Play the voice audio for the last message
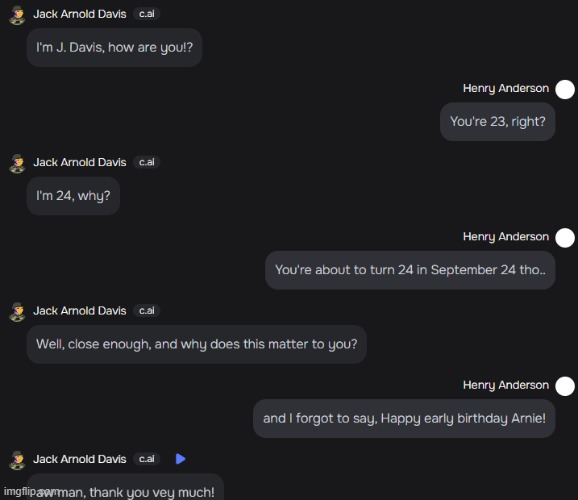578x500 pixels. point(180,459)
